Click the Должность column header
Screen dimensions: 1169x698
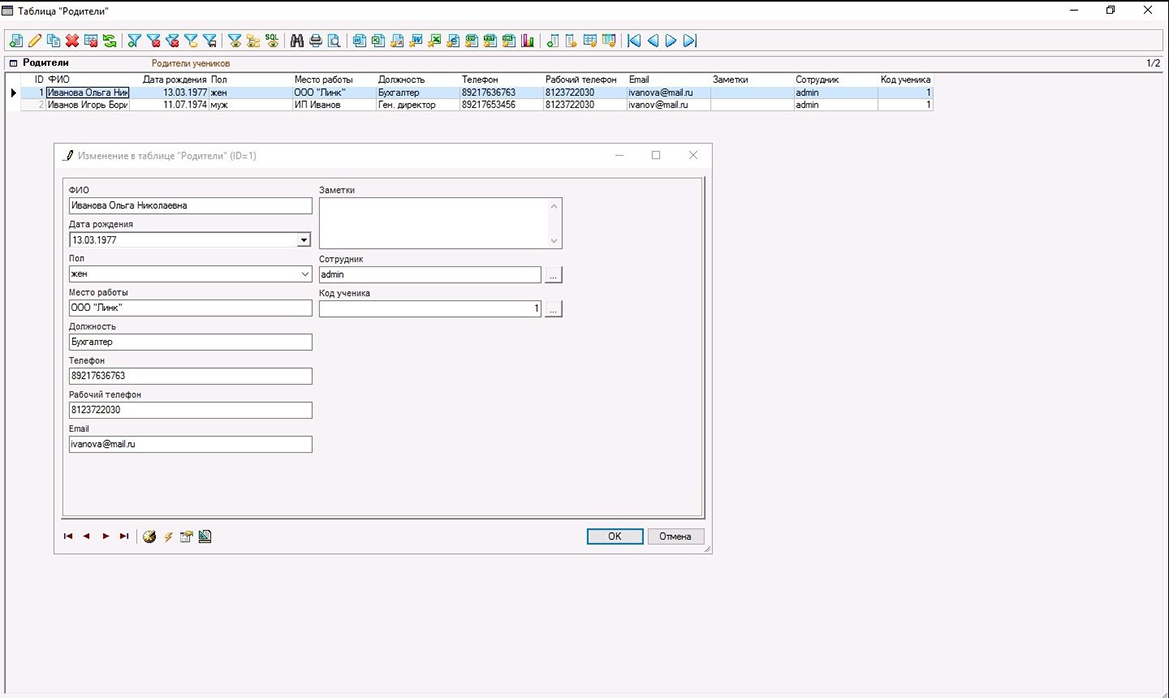(x=401, y=79)
